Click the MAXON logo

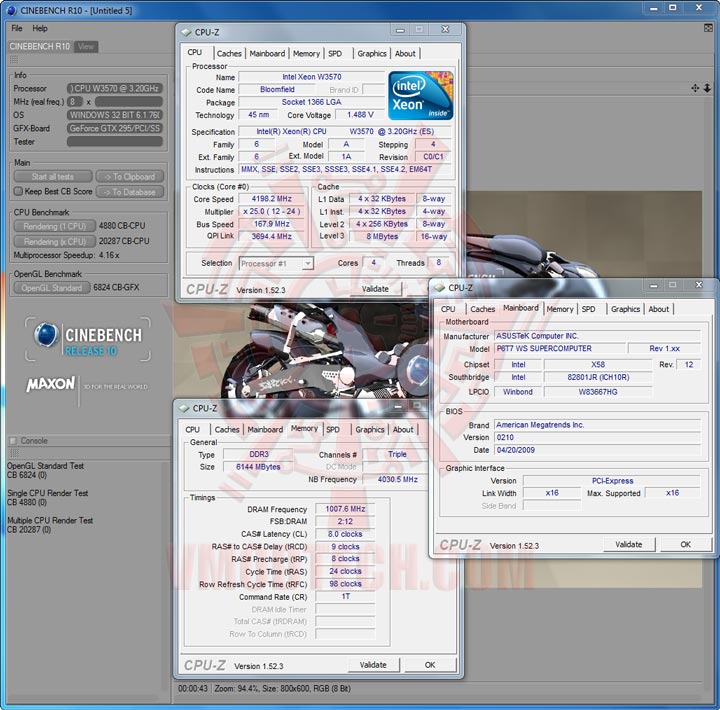tap(51, 384)
